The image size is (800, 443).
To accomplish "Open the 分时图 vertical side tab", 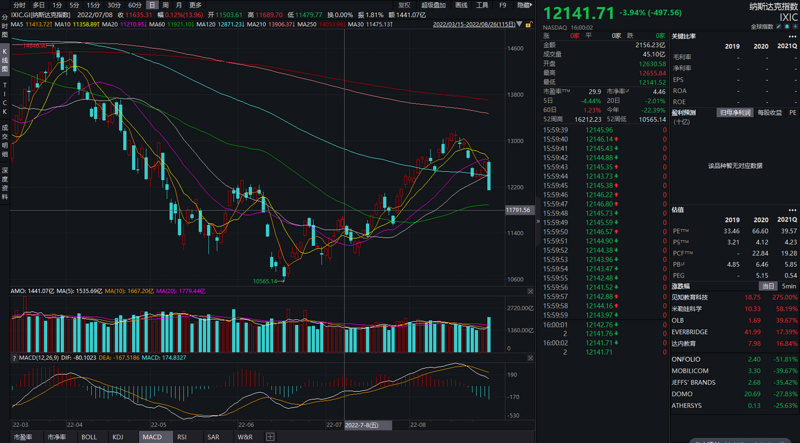I will [5, 27].
